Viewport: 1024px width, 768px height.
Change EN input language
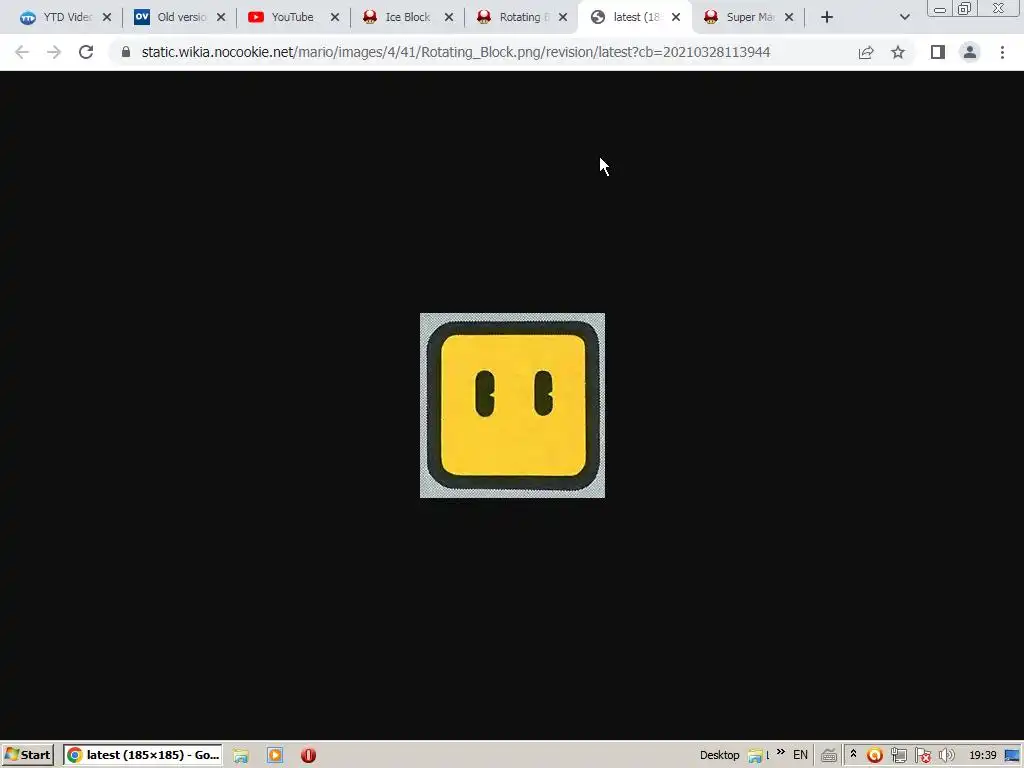click(800, 755)
